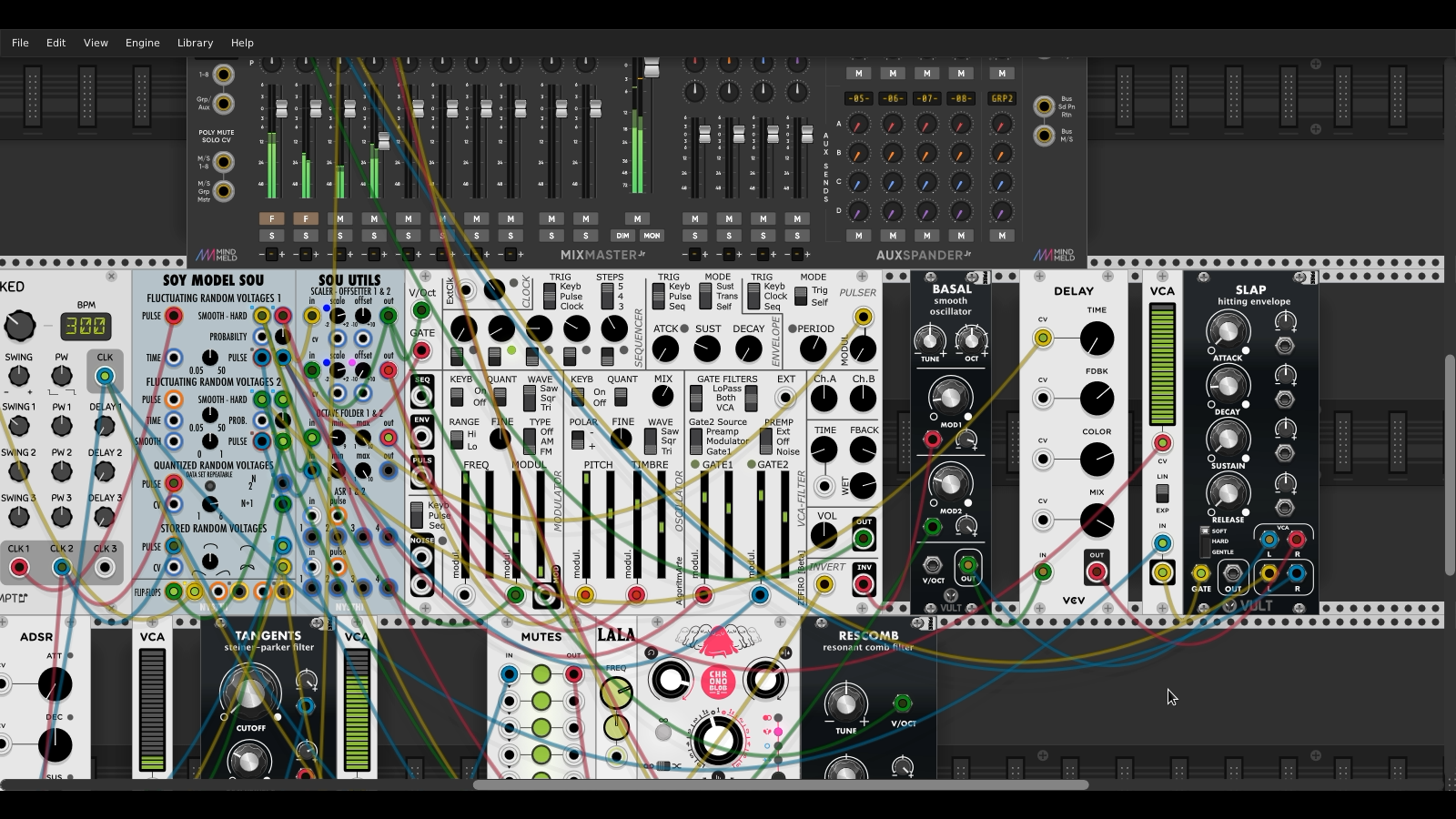1456x819 pixels.
Task: Click the GATE input jack under V/Oct
Action: pos(421,350)
